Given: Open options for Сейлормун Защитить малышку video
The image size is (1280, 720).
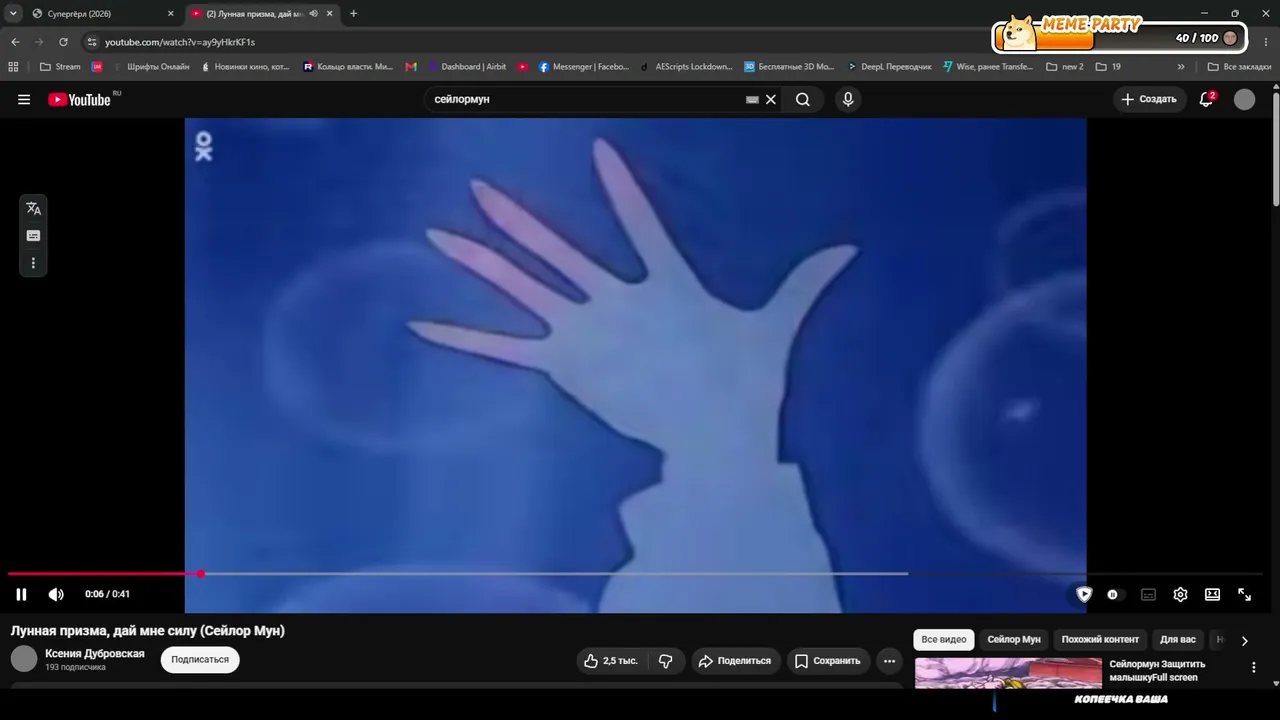Looking at the screenshot, I should (1254, 668).
